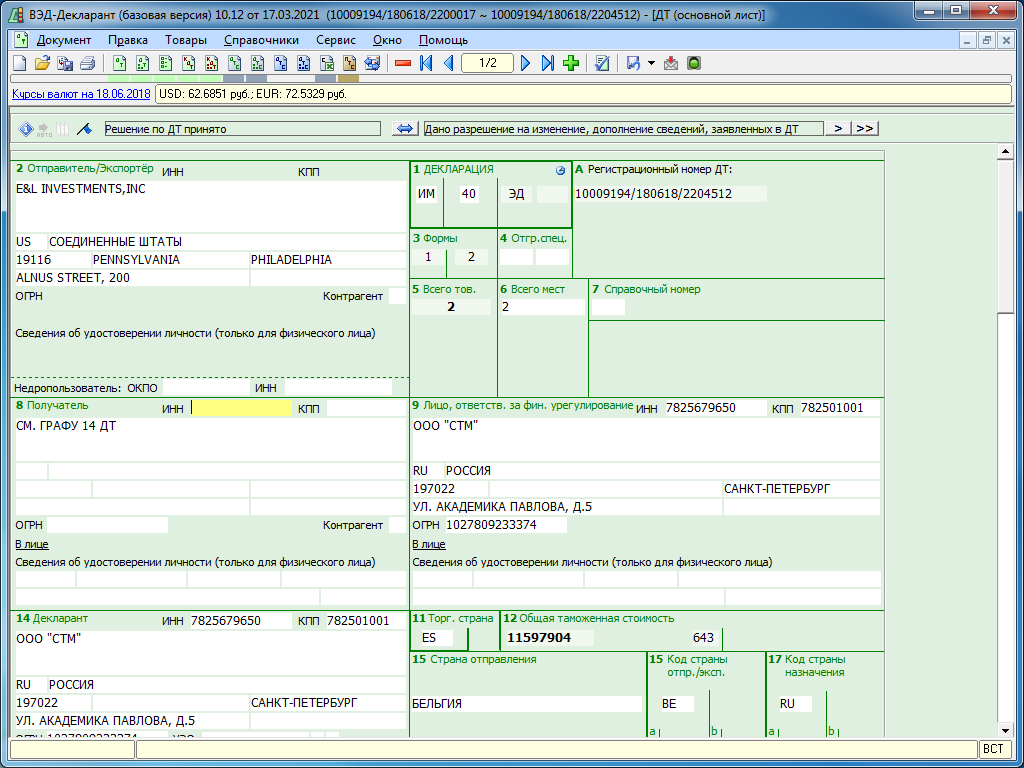Go to next sheet arrow
The width and height of the screenshot is (1024, 768).
[x=526, y=63]
